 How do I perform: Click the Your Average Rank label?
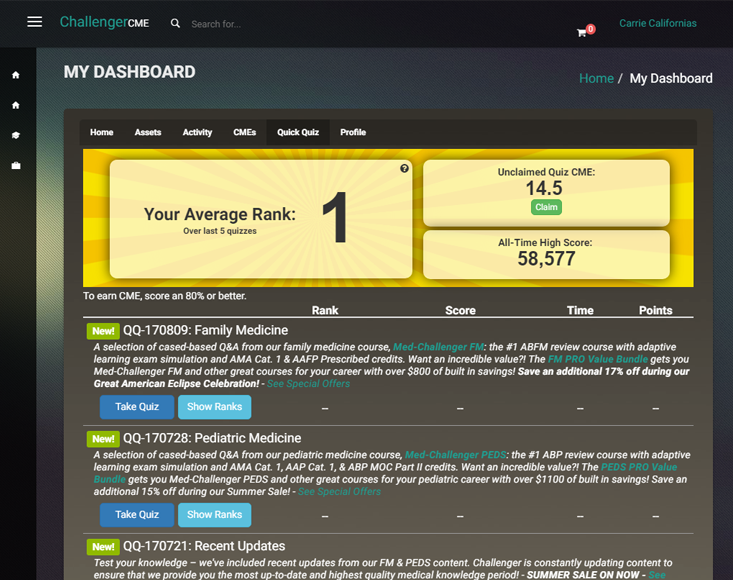pos(220,214)
